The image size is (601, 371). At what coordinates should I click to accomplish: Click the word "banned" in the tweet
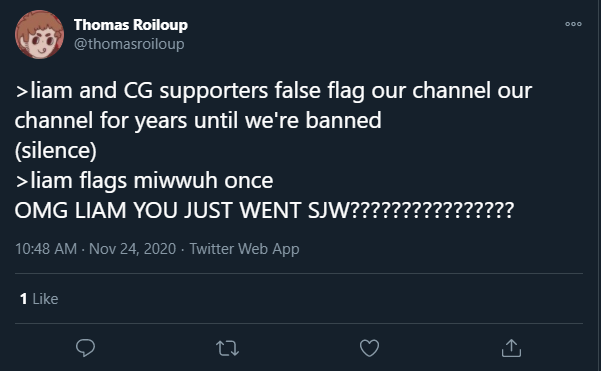click(x=343, y=120)
